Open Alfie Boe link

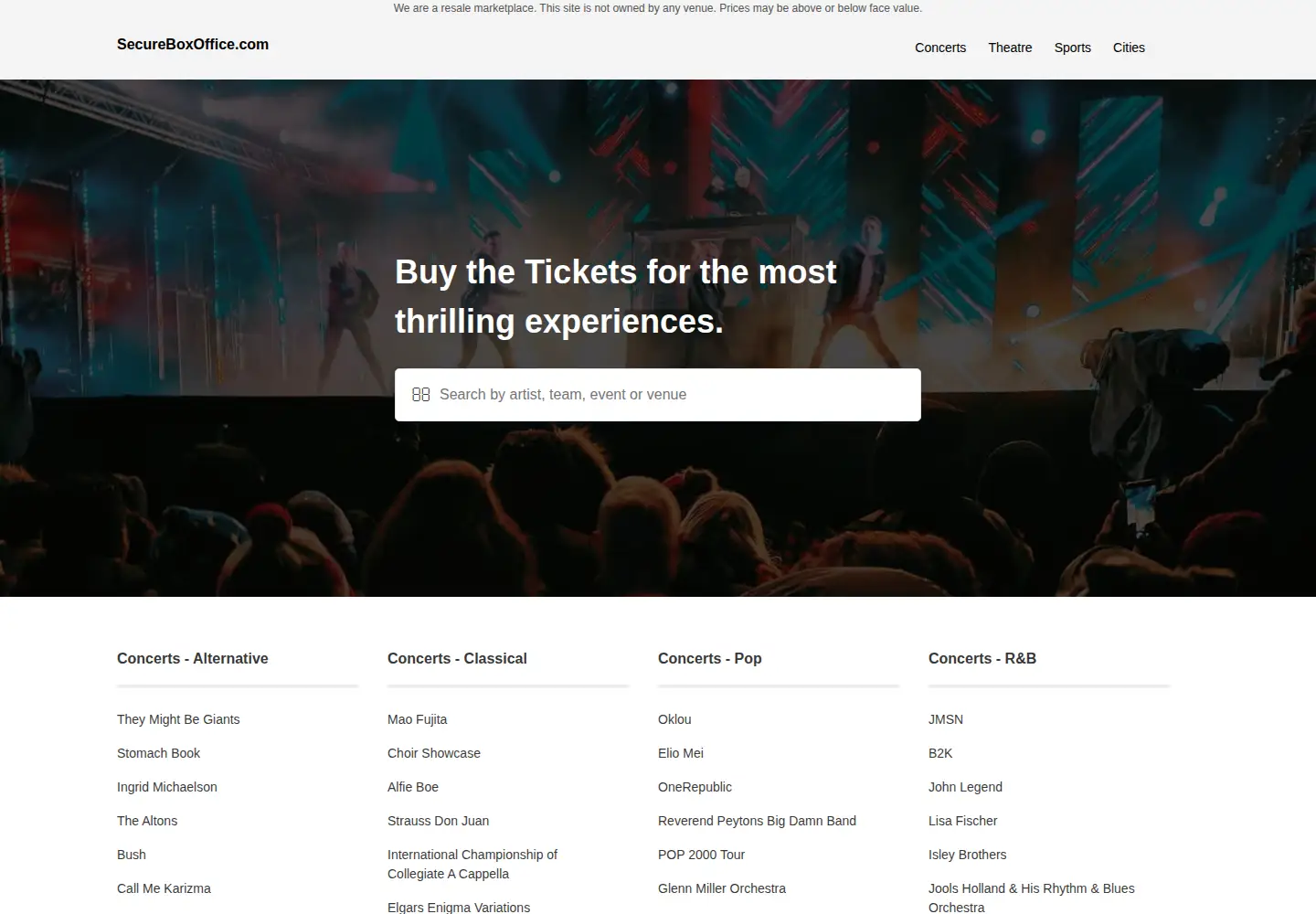click(413, 787)
